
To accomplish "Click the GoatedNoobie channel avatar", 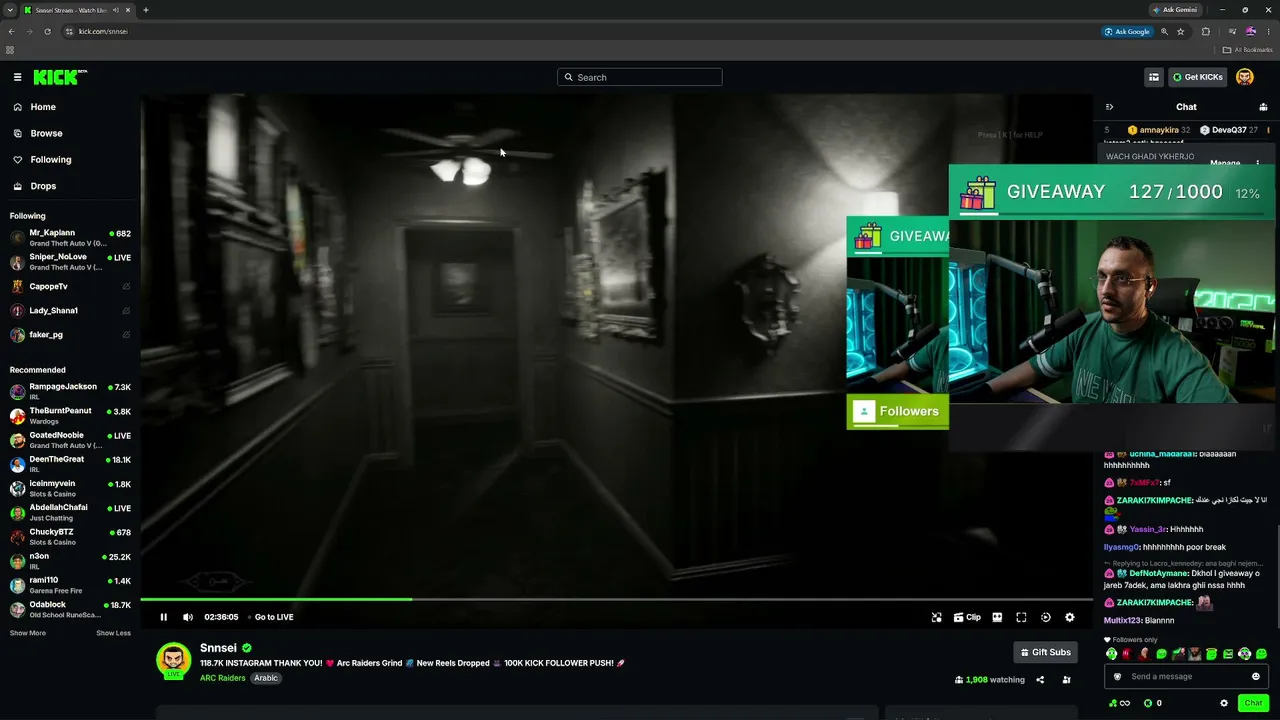I will 17,440.
